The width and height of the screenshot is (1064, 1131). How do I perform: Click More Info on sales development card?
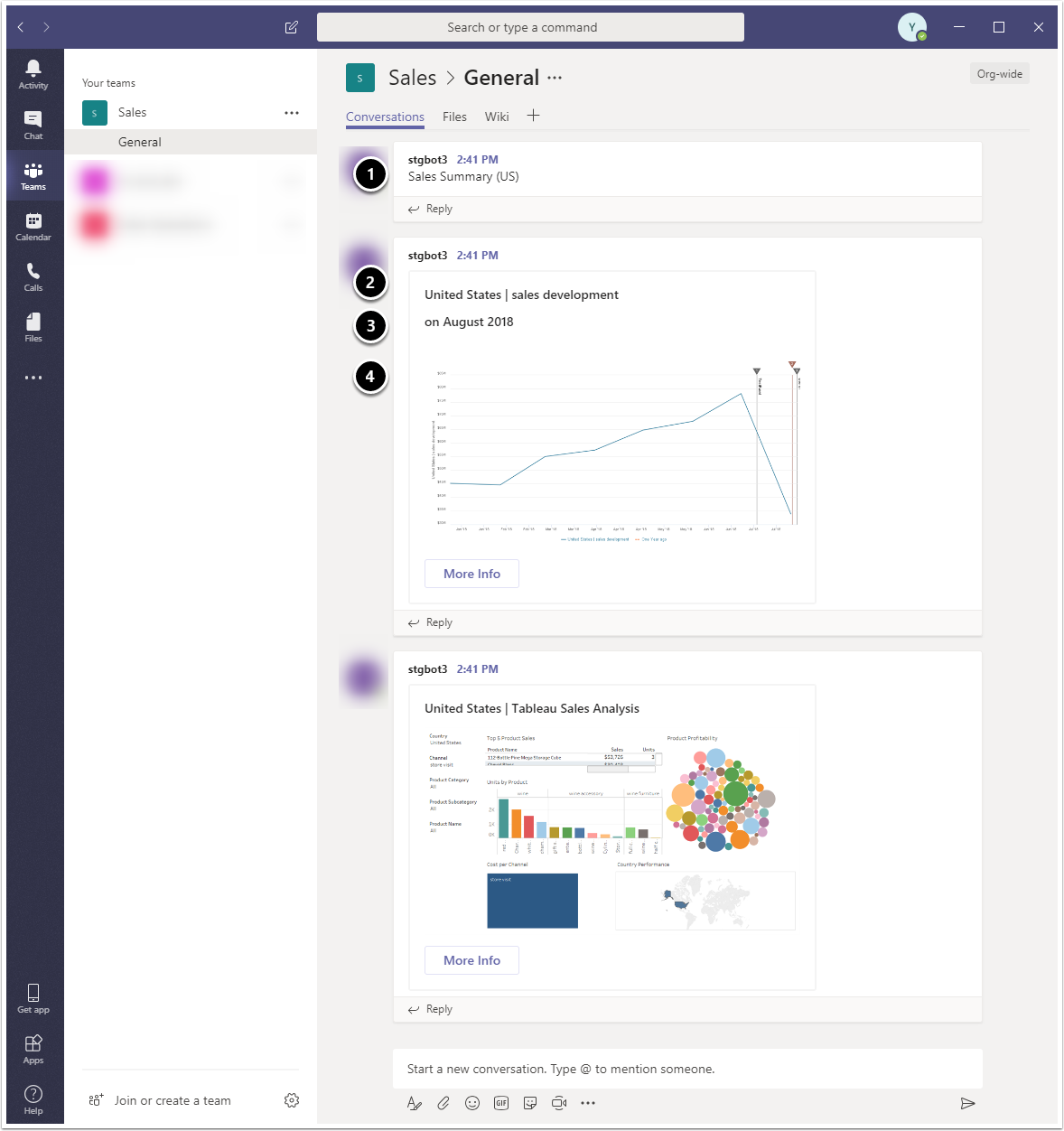[471, 574]
